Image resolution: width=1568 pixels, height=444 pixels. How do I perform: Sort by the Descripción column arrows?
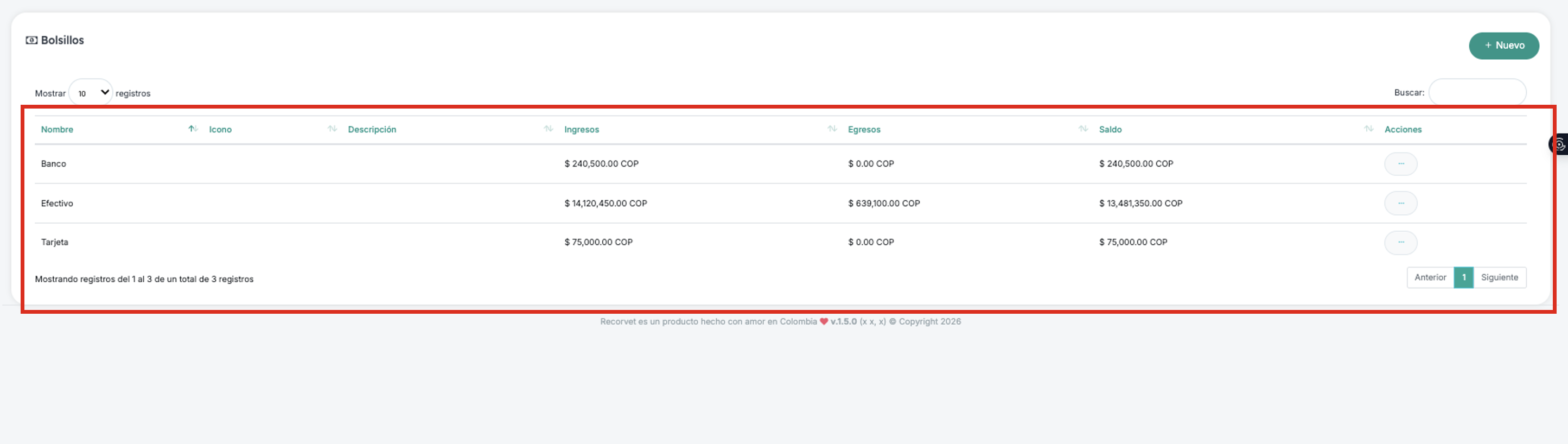coord(549,129)
